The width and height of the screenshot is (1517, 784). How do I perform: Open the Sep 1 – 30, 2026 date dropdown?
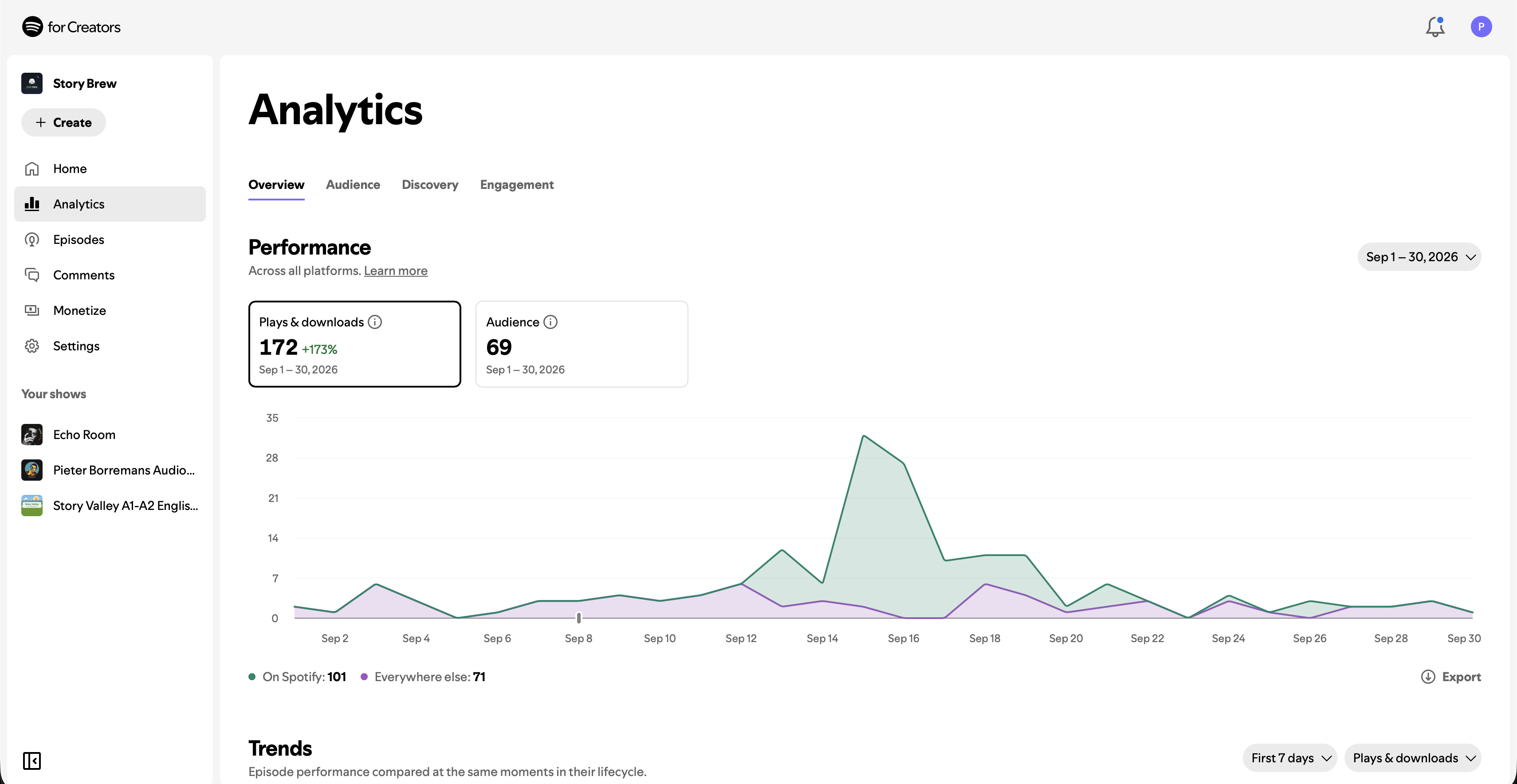(x=1419, y=257)
